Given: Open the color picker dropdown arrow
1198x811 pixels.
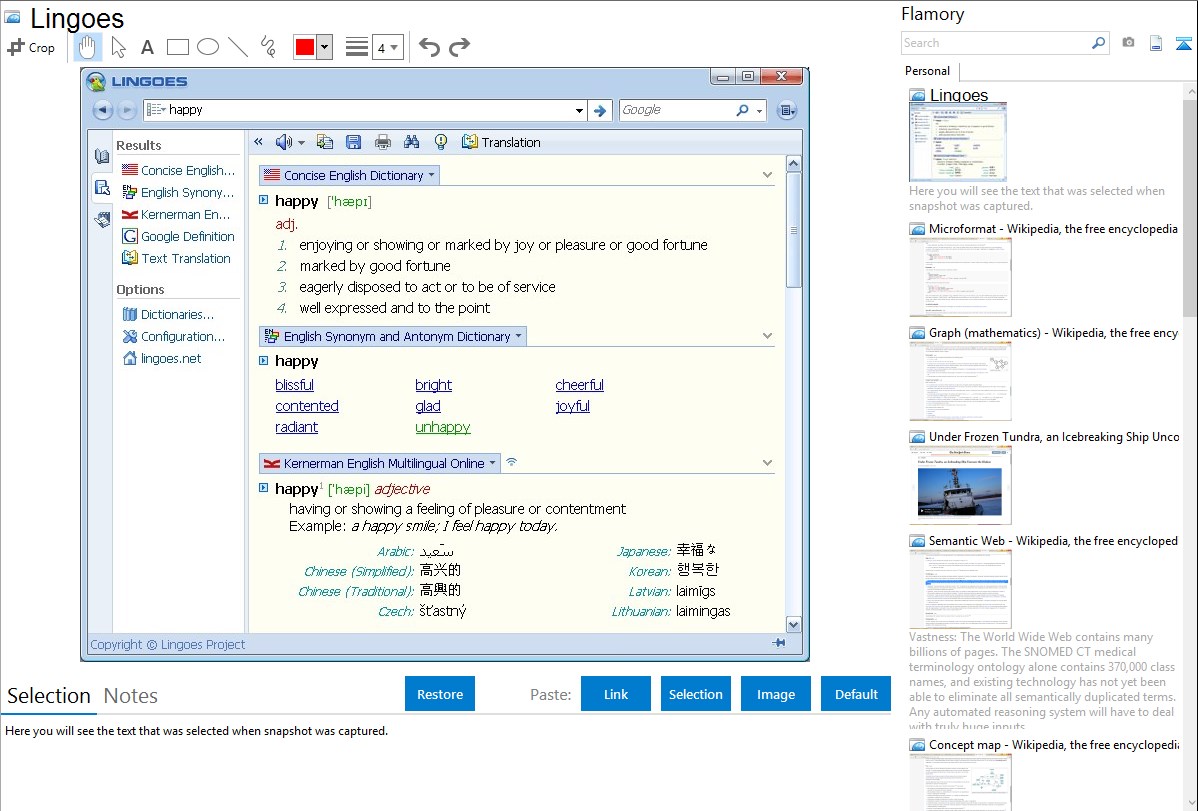Looking at the screenshot, I should click(324, 47).
